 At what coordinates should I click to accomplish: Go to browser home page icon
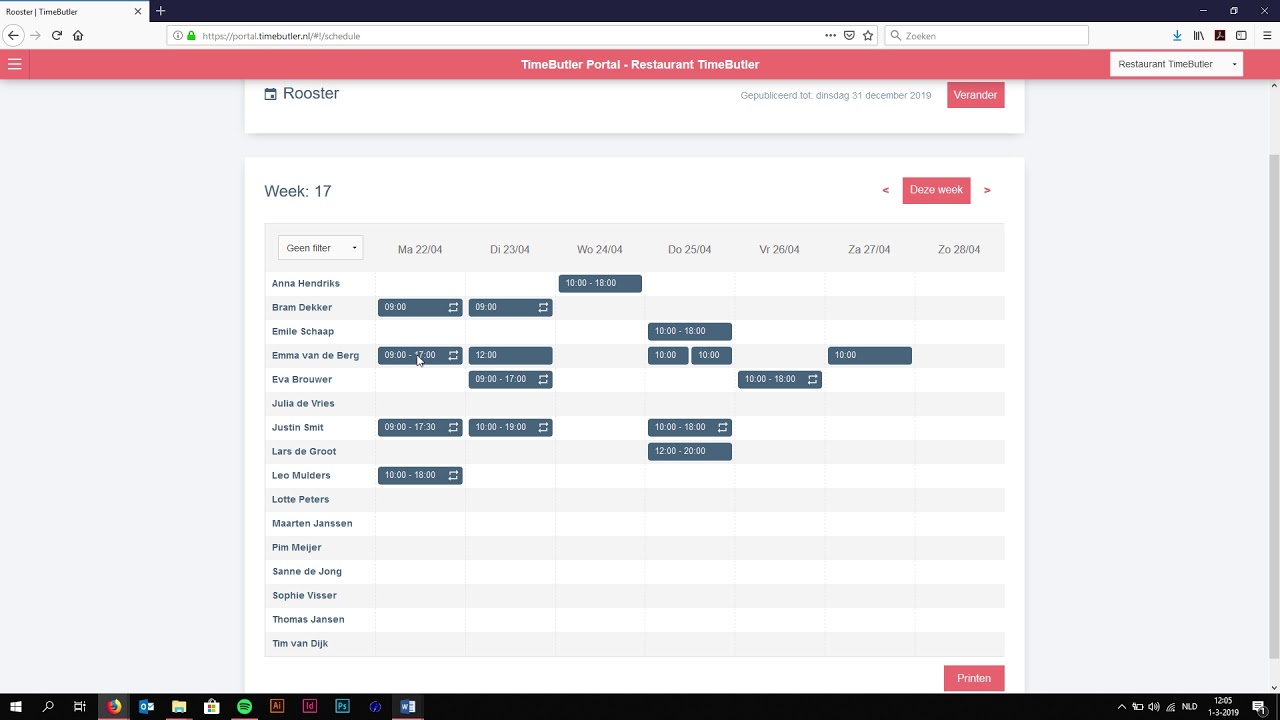[x=78, y=35]
